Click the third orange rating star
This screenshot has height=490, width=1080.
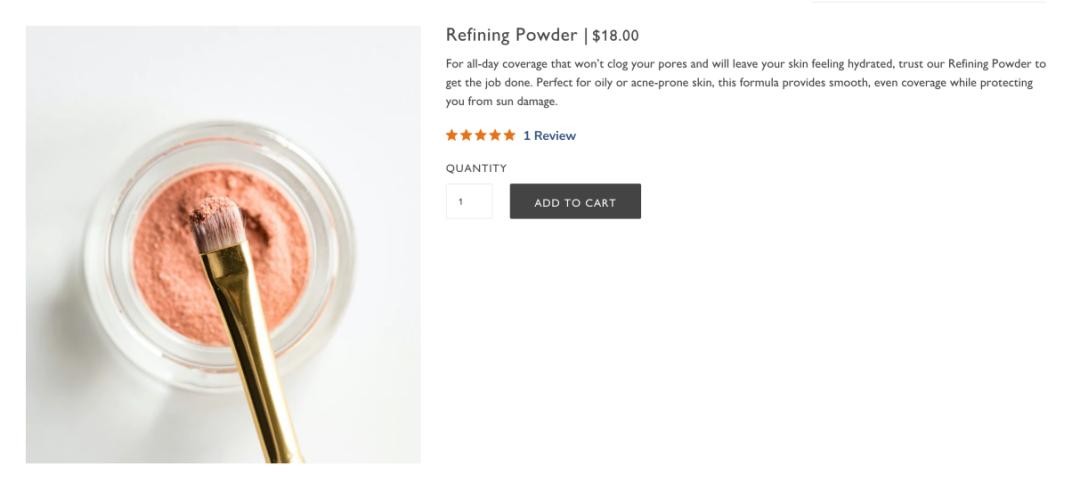(x=481, y=135)
